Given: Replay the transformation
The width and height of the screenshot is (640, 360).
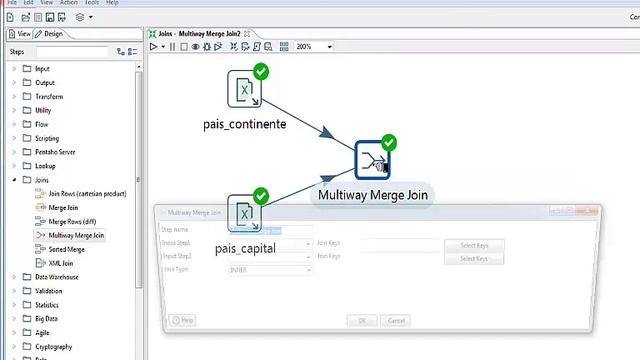Looking at the screenshot, I should coord(218,47).
